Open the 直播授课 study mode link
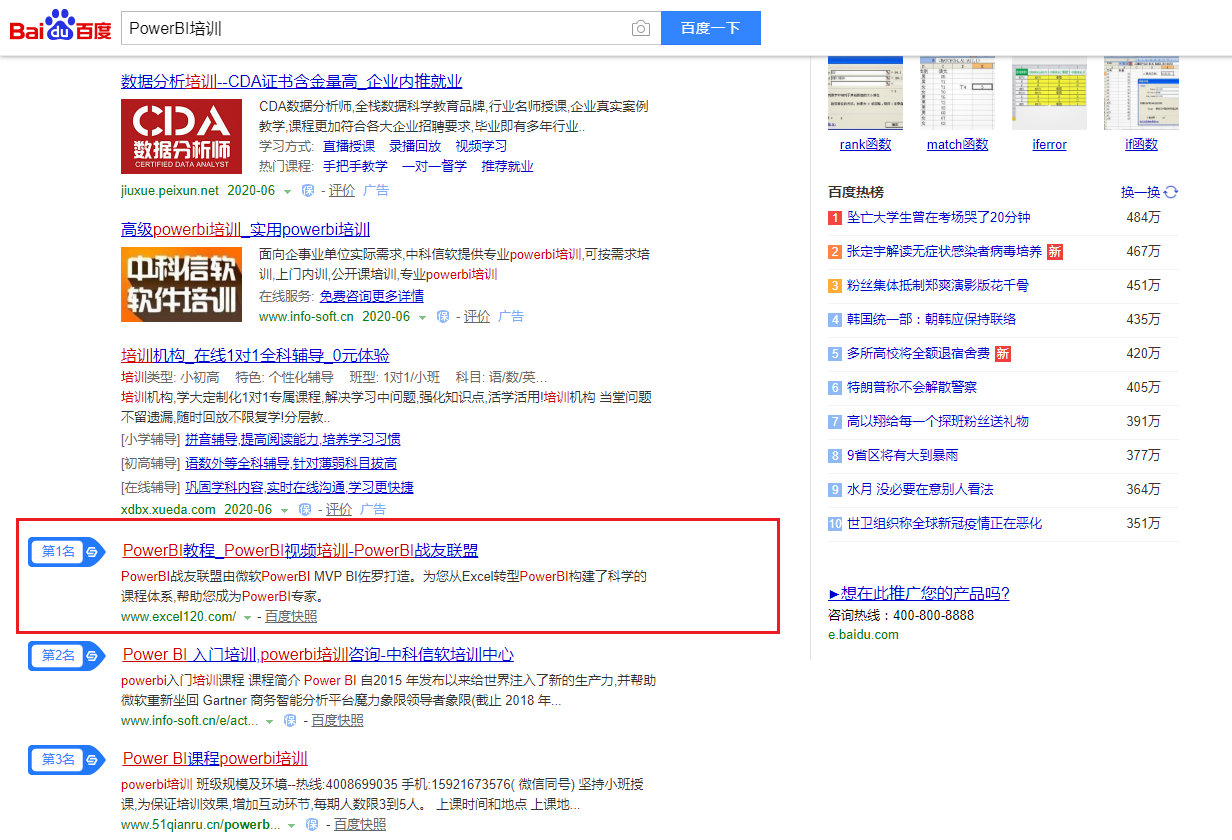This screenshot has width=1232, height=840. click(x=348, y=146)
